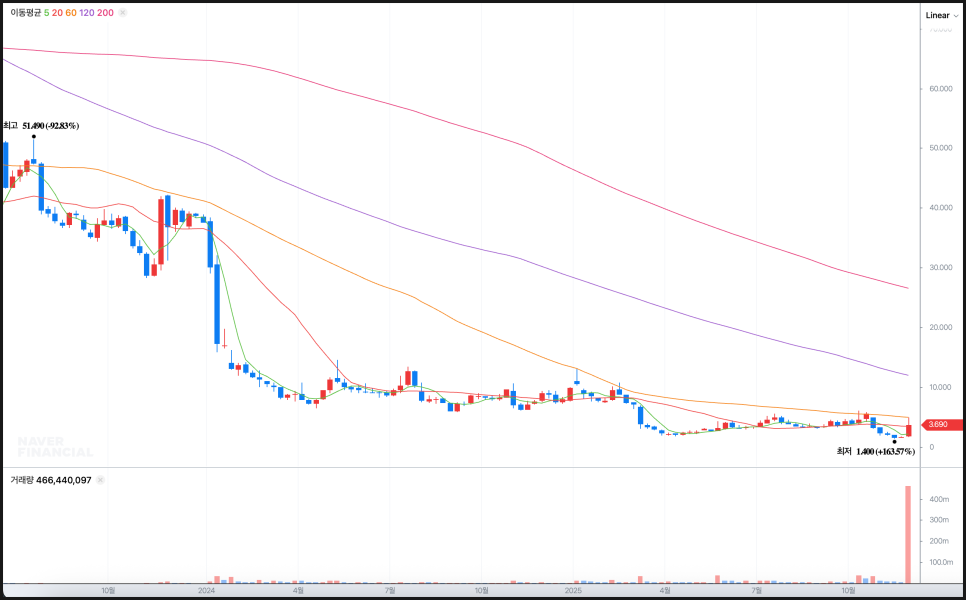Click the pink 200-day moving average label
966x600 pixels.
pyautogui.click(x=105, y=13)
